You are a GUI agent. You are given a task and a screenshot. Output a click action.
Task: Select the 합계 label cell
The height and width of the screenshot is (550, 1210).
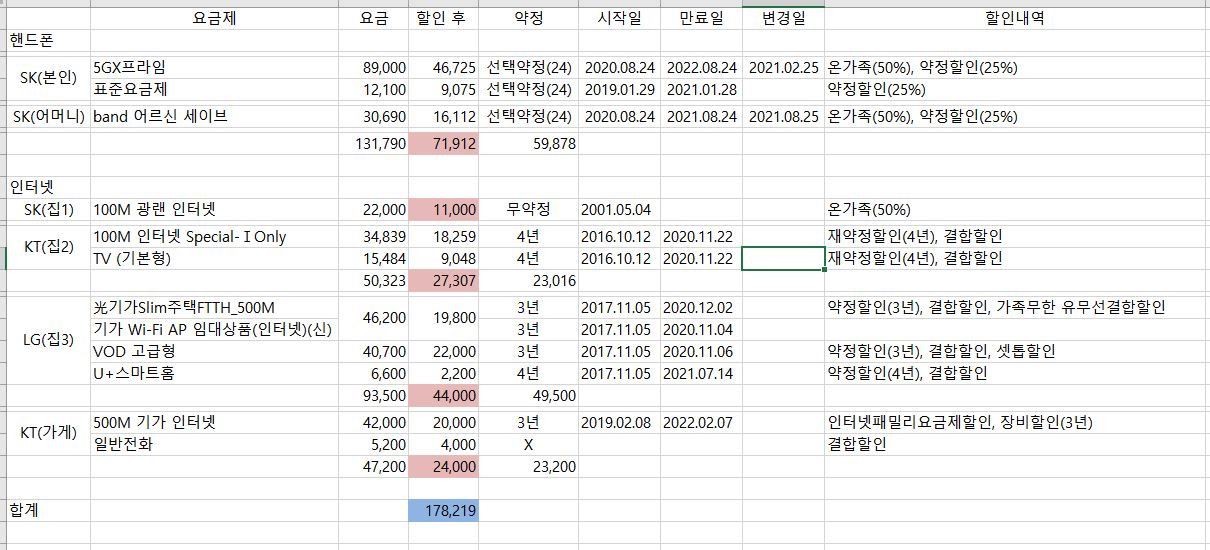pyautogui.click(x=46, y=511)
